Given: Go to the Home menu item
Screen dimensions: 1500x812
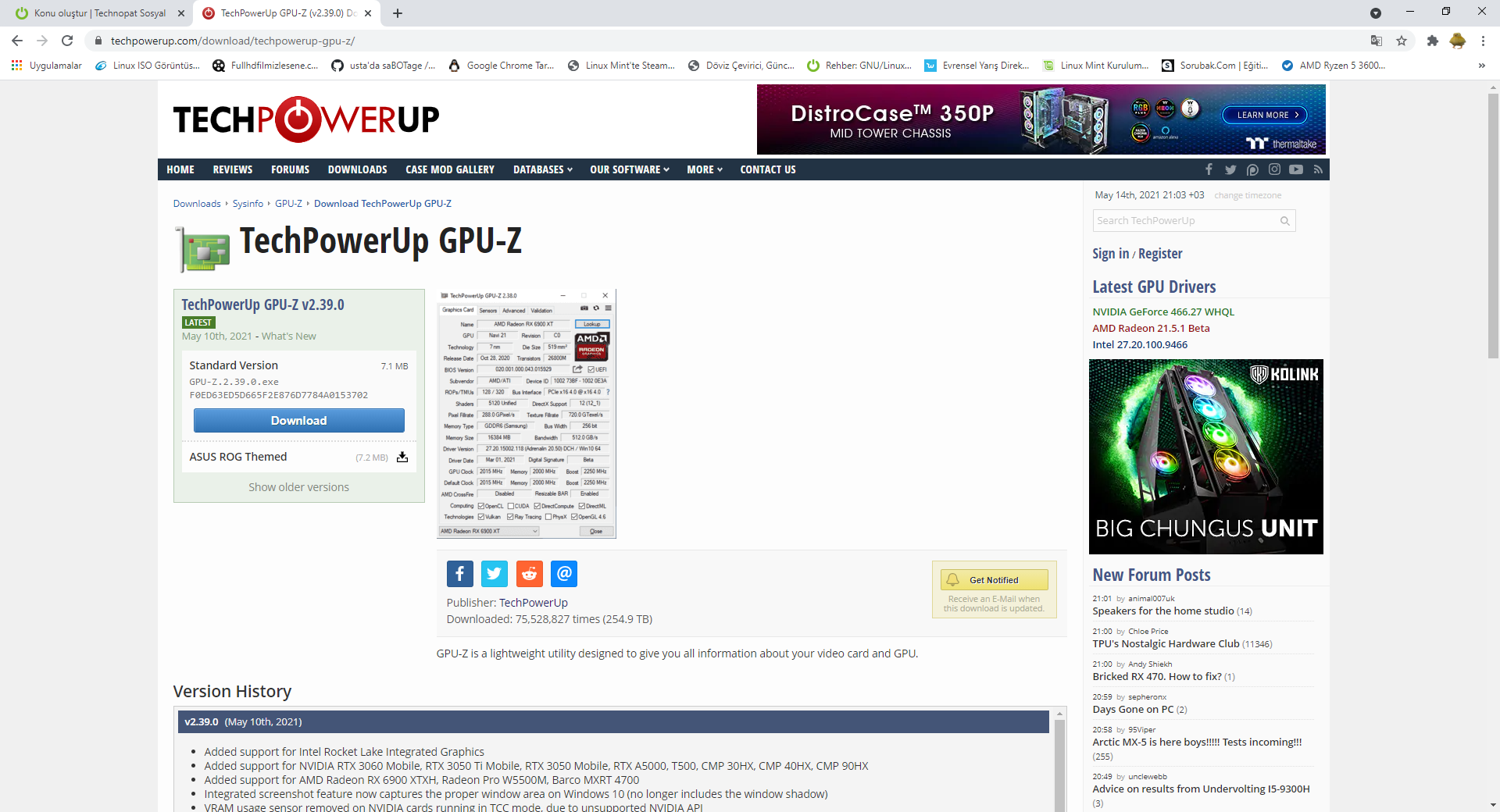Looking at the screenshot, I should pos(180,169).
